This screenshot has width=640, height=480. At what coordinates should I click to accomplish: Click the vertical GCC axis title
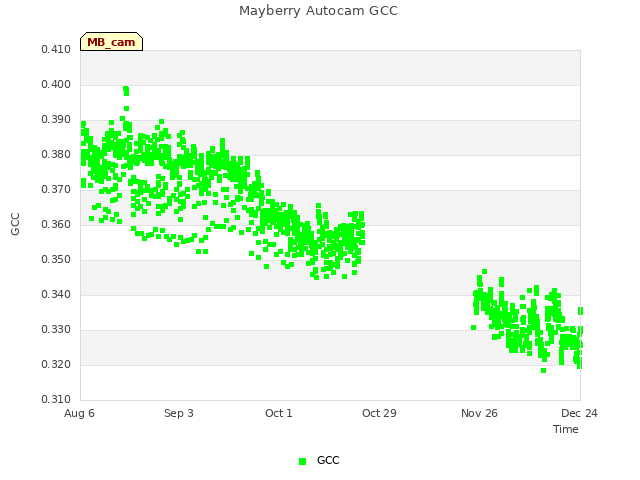click(15, 224)
